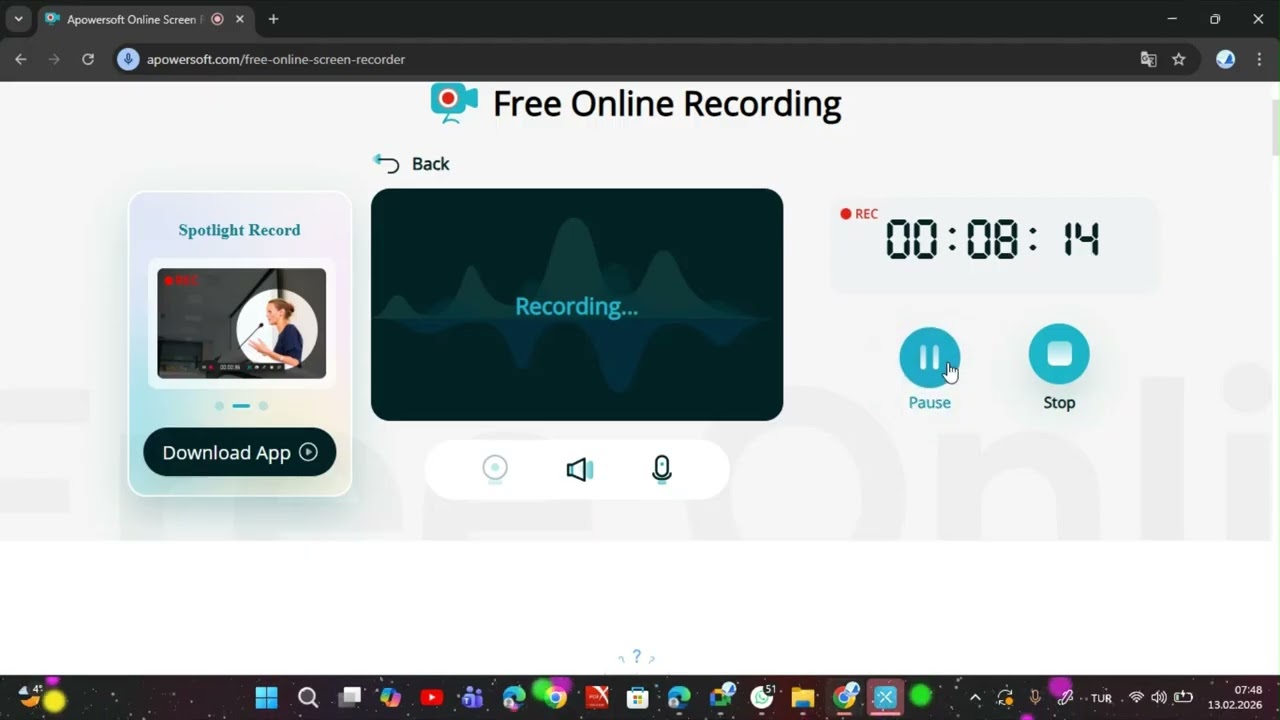
Task: Open Microsoft Teams from taskbar
Action: point(473,698)
